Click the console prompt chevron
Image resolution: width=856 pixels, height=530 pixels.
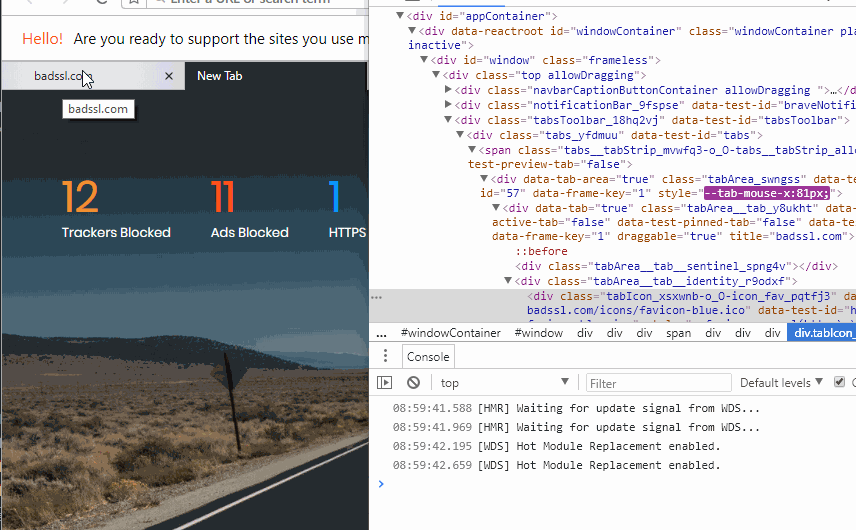point(381,484)
